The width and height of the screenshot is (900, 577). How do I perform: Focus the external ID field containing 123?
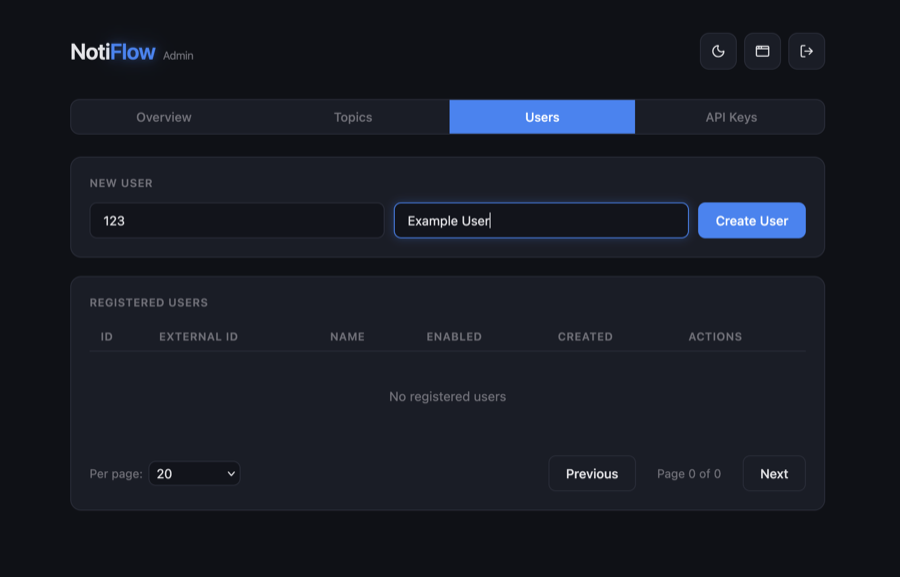237,220
